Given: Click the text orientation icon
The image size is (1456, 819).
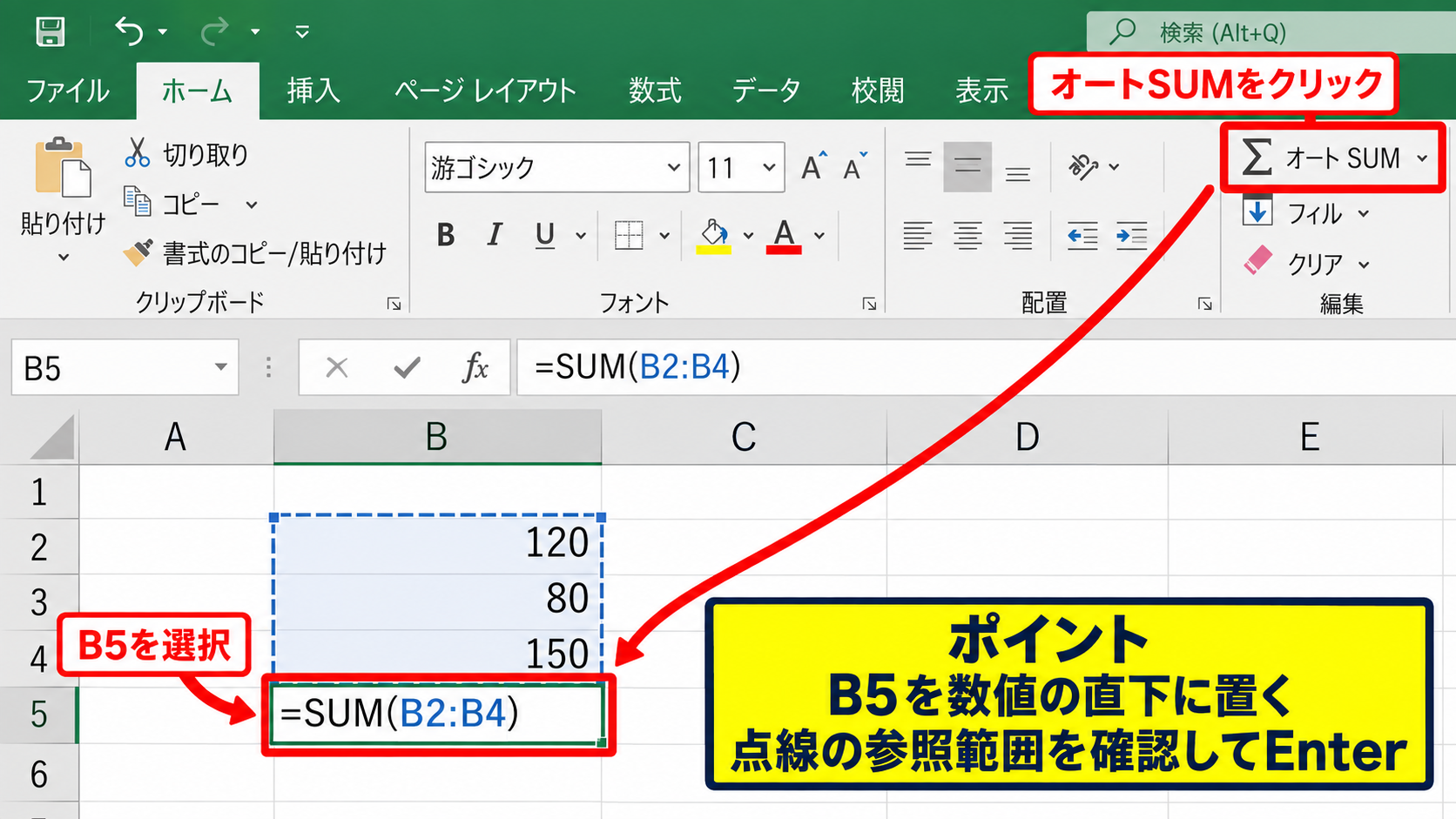Looking at the screenshot, I should 1084,165.
